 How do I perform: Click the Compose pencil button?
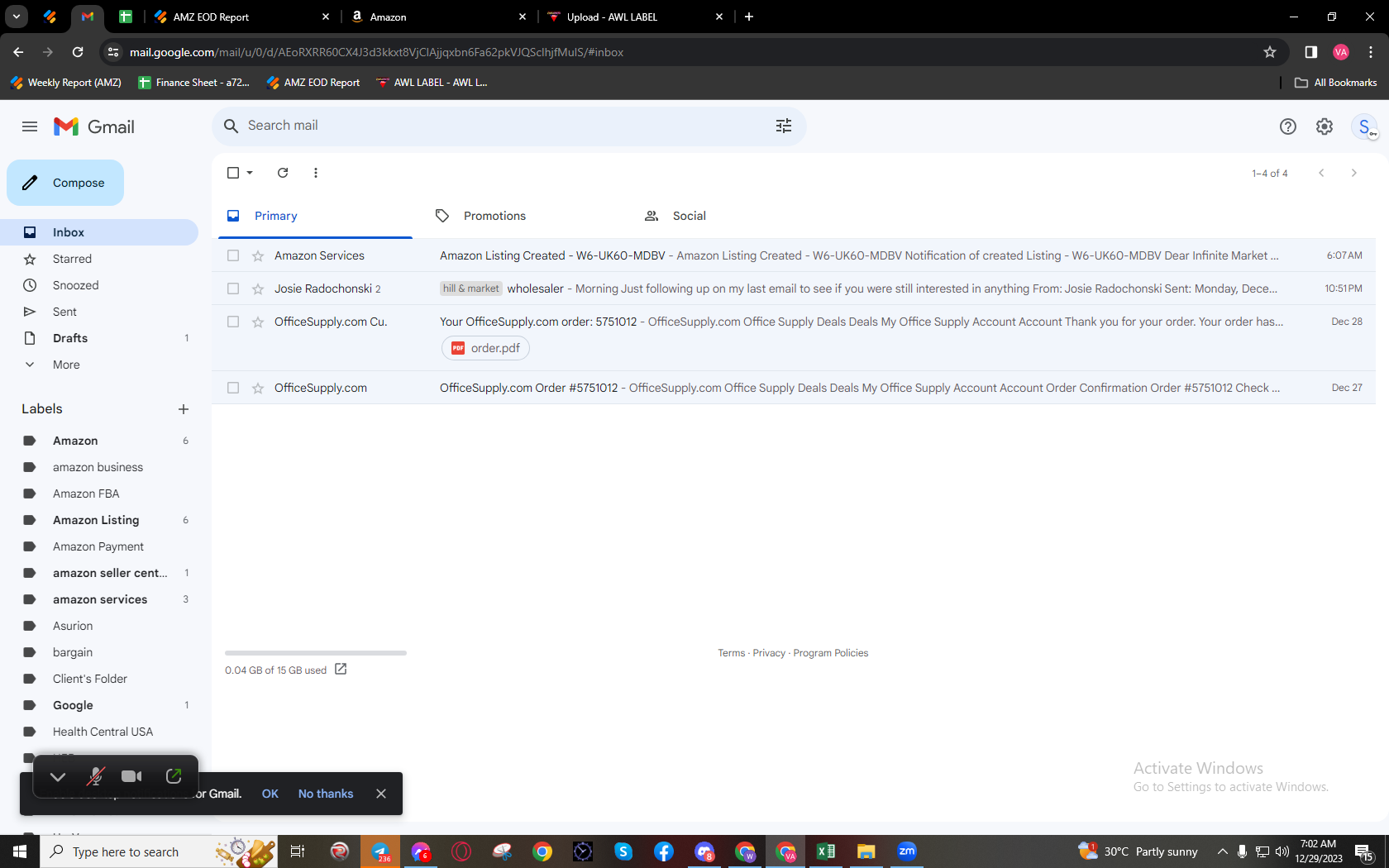[65, 183]
